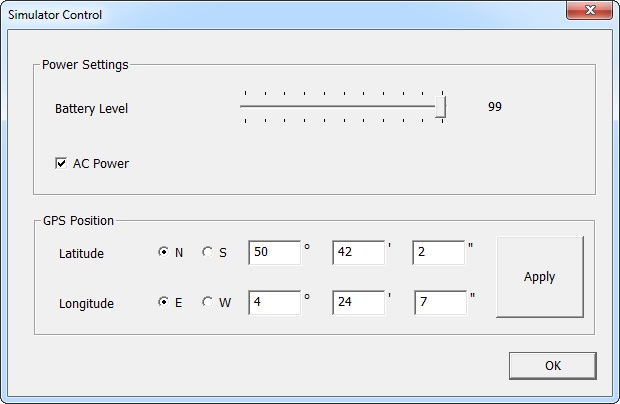
Task: Click the Battery Level slider thumb
Action: pyautogui.click(x=440, y=107)
